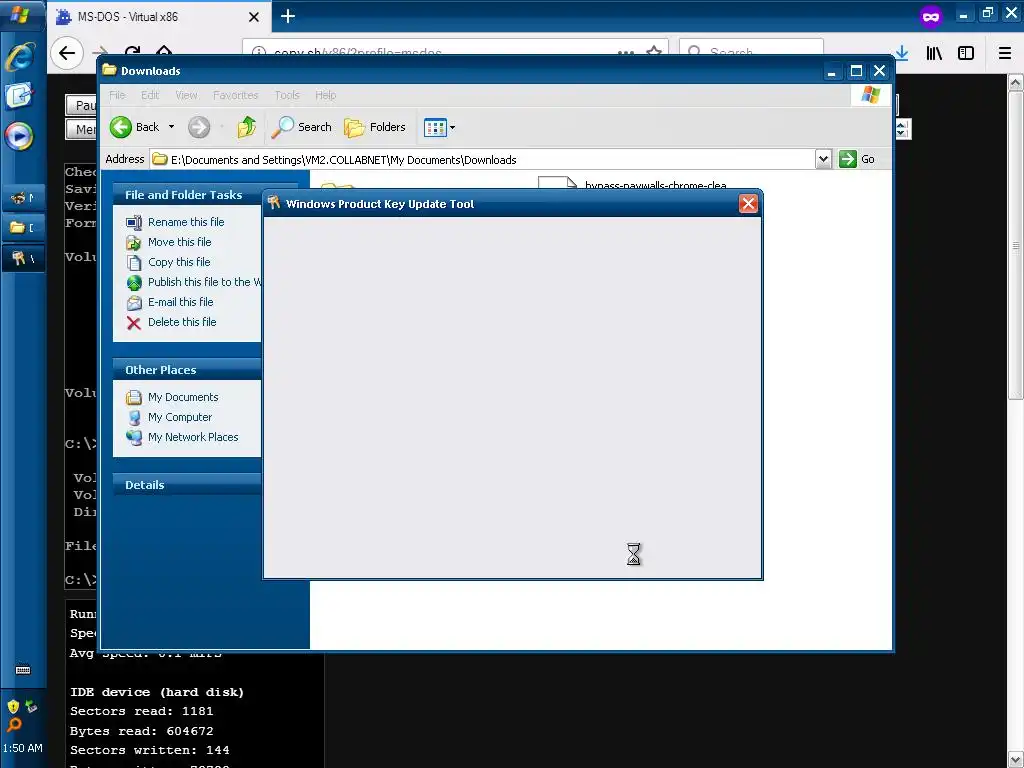
Task: Open the File menu in Downloads
Action: (x=117, y=95)
